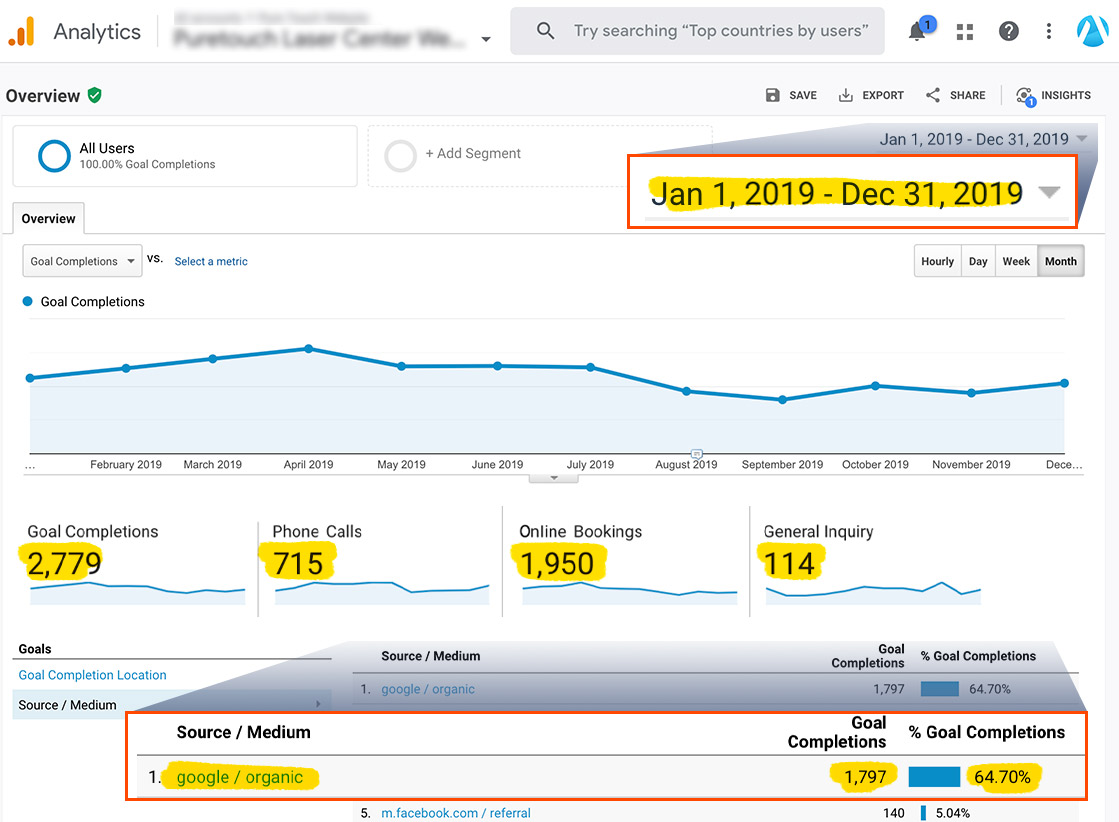
Task: Select the Month view tab
Action: coord(1060,260)
